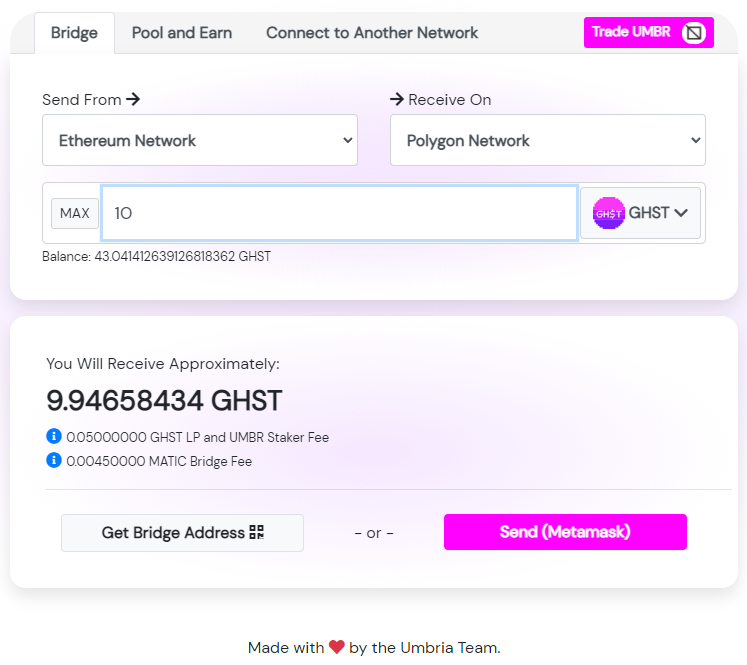This screenshot has height=665, width=747.
Task: Click the pink GHST token logo
Action: (x=609, y=213)
